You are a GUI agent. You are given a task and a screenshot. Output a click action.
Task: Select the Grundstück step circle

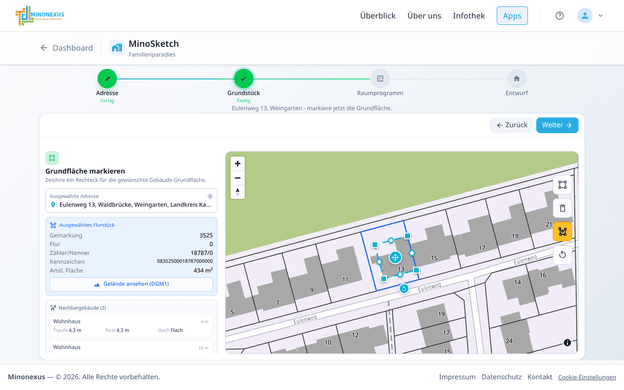pos(244,78)
